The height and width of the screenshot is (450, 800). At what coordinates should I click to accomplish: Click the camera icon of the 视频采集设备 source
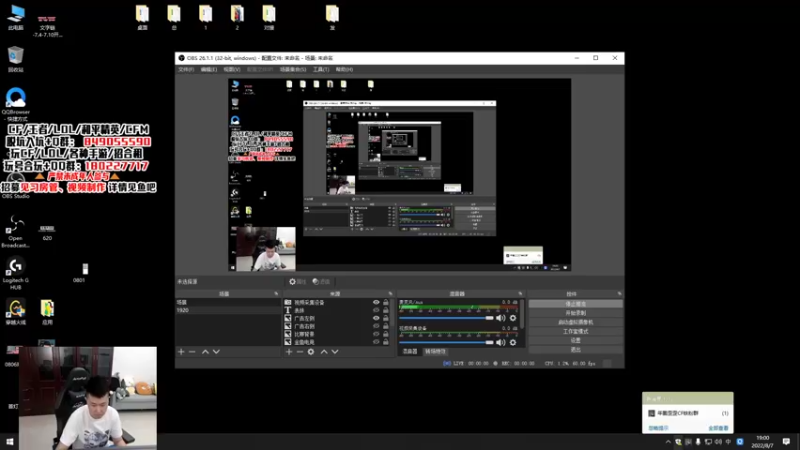click(288, 303)
